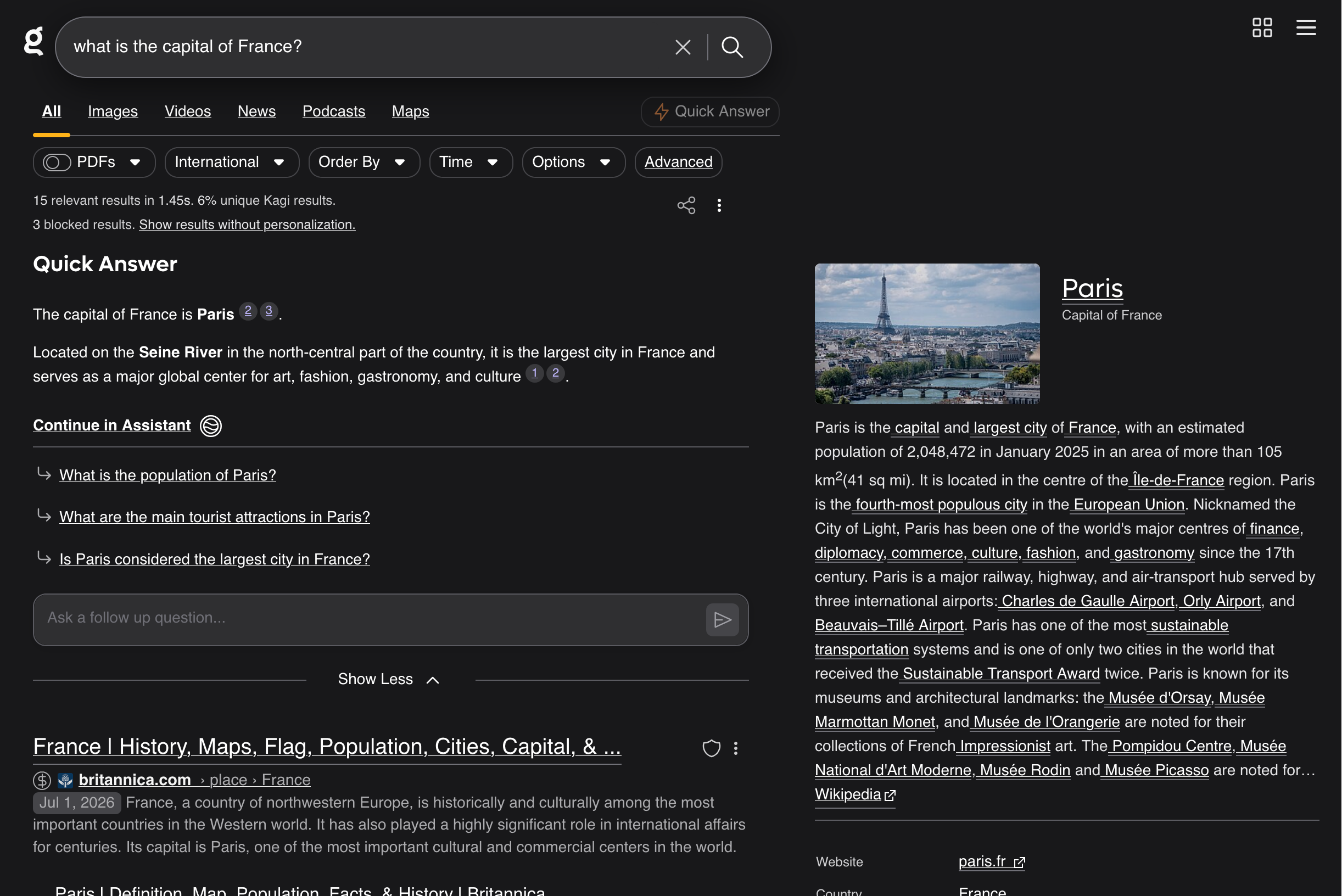The image size is (1342, 896).
Task: Click the Quick Answer button
Action: click(710, 111)
